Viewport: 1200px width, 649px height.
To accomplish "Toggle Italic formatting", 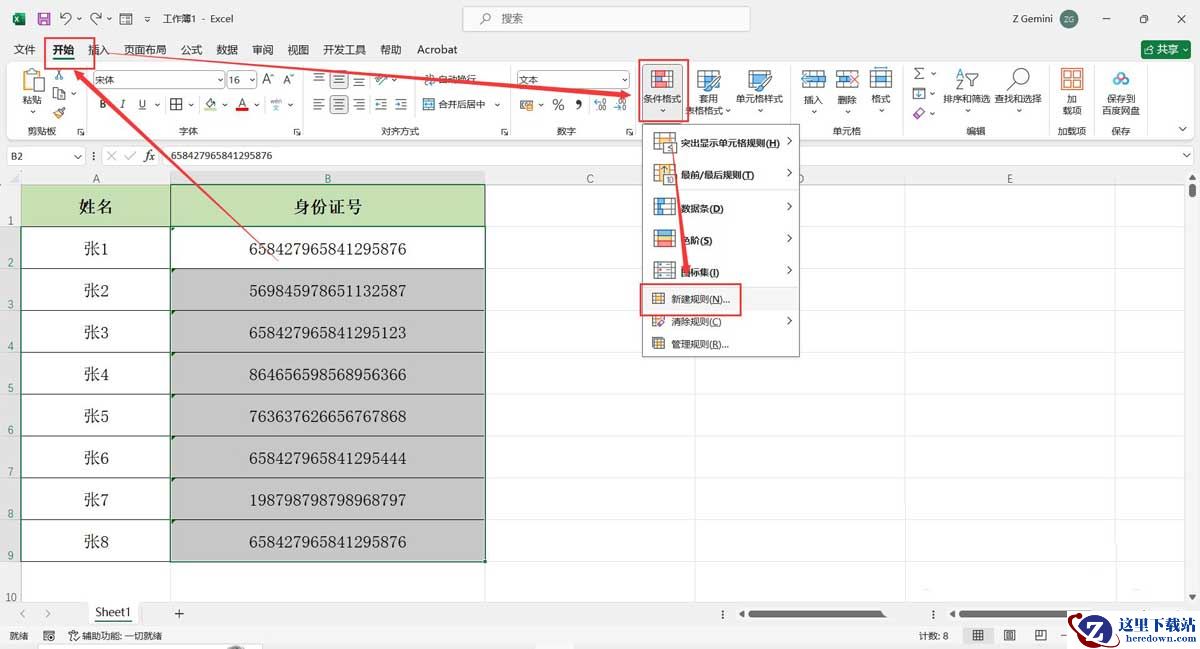I will [122, 104].
